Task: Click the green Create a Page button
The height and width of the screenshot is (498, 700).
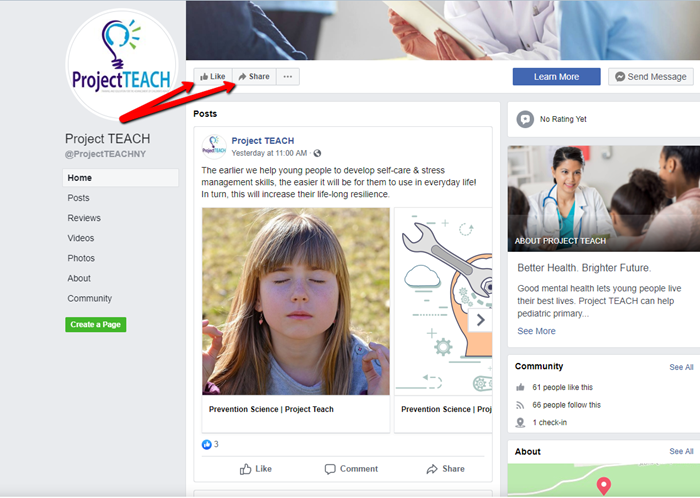Action: (96, 324)
